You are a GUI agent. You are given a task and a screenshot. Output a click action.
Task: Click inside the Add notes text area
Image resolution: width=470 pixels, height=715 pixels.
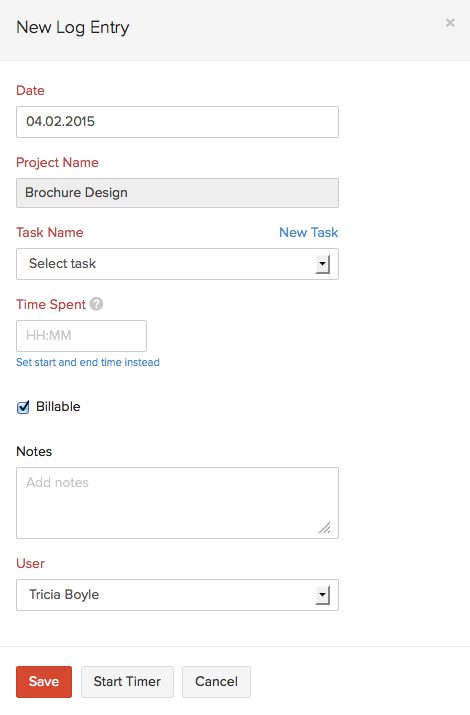(x=177, y=503)
